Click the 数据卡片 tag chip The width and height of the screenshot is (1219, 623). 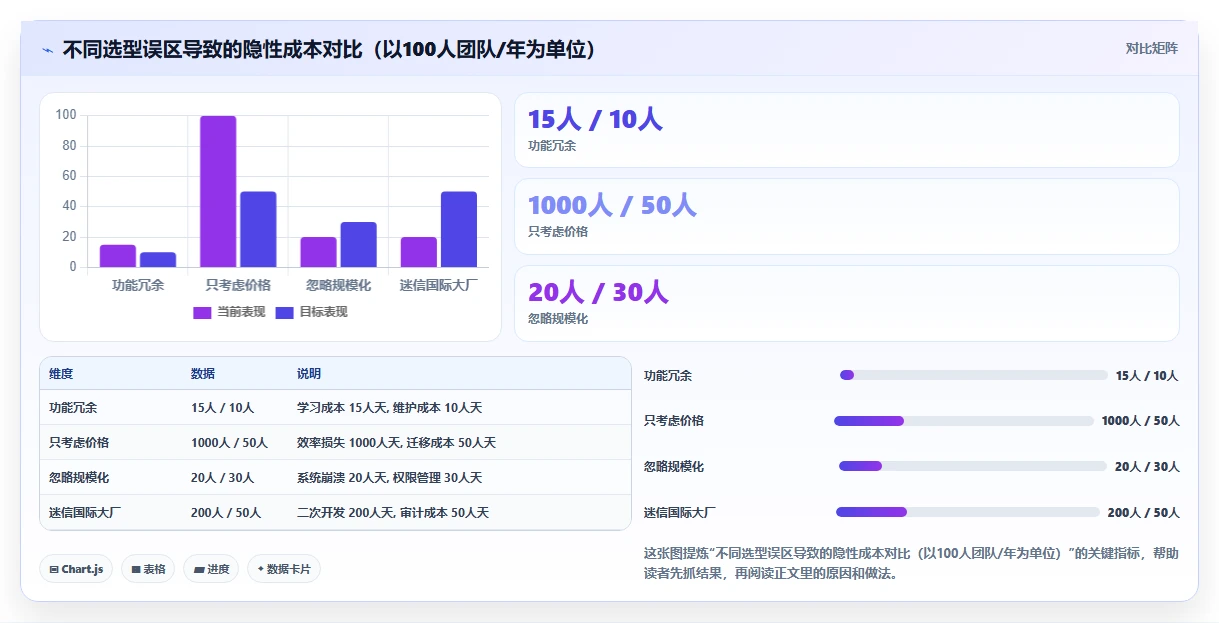(284, 569)
